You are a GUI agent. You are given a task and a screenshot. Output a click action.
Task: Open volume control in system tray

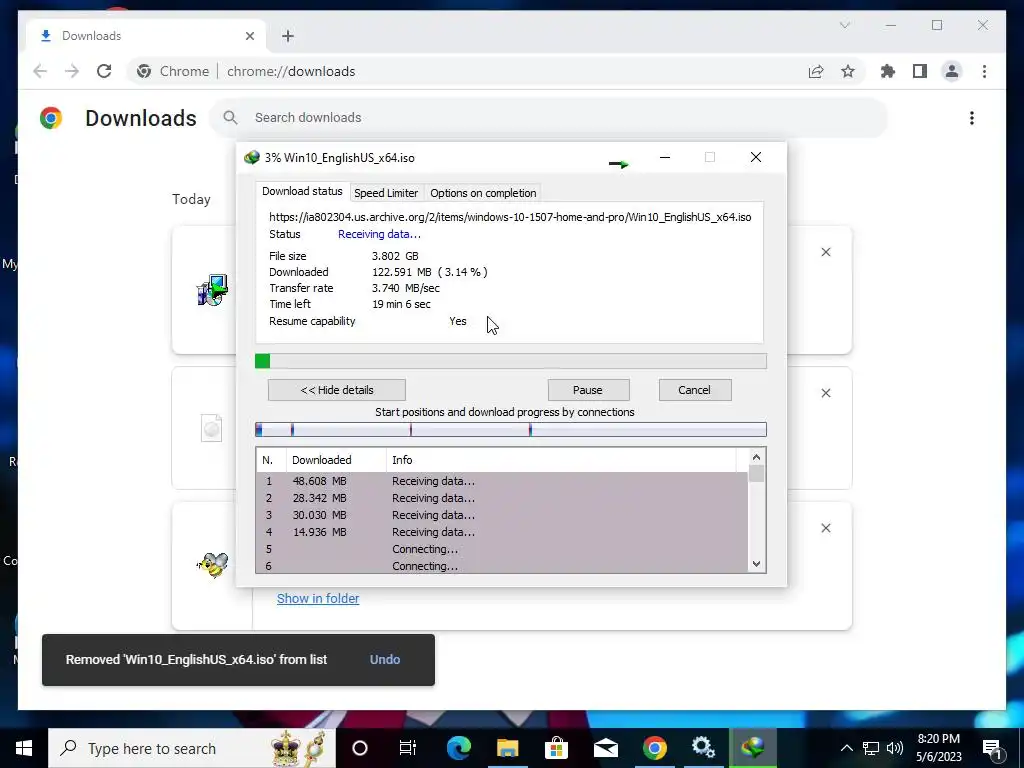click(895, 748)
